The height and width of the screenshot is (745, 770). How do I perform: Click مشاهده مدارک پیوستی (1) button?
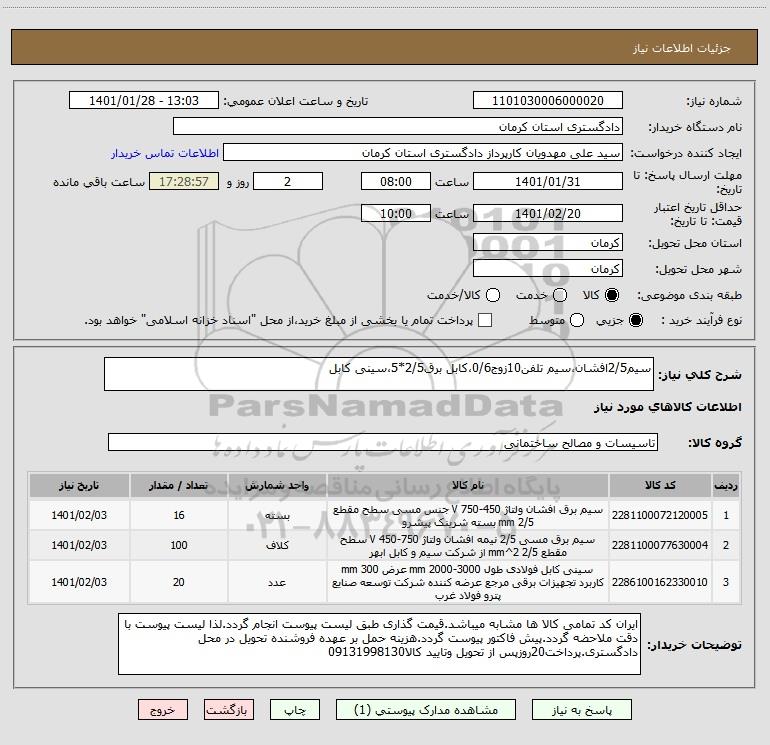point(426,710)
